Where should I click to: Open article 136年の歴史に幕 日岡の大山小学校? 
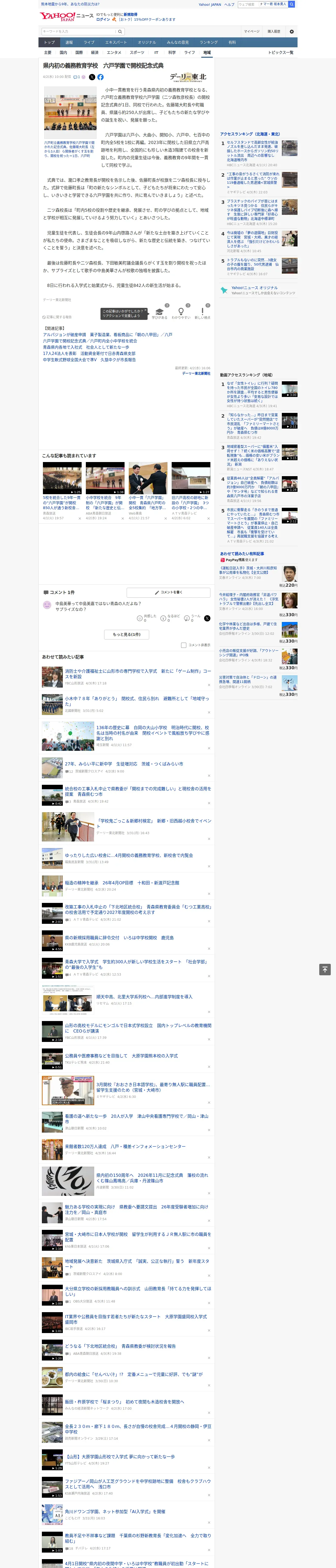pos(153,733)
